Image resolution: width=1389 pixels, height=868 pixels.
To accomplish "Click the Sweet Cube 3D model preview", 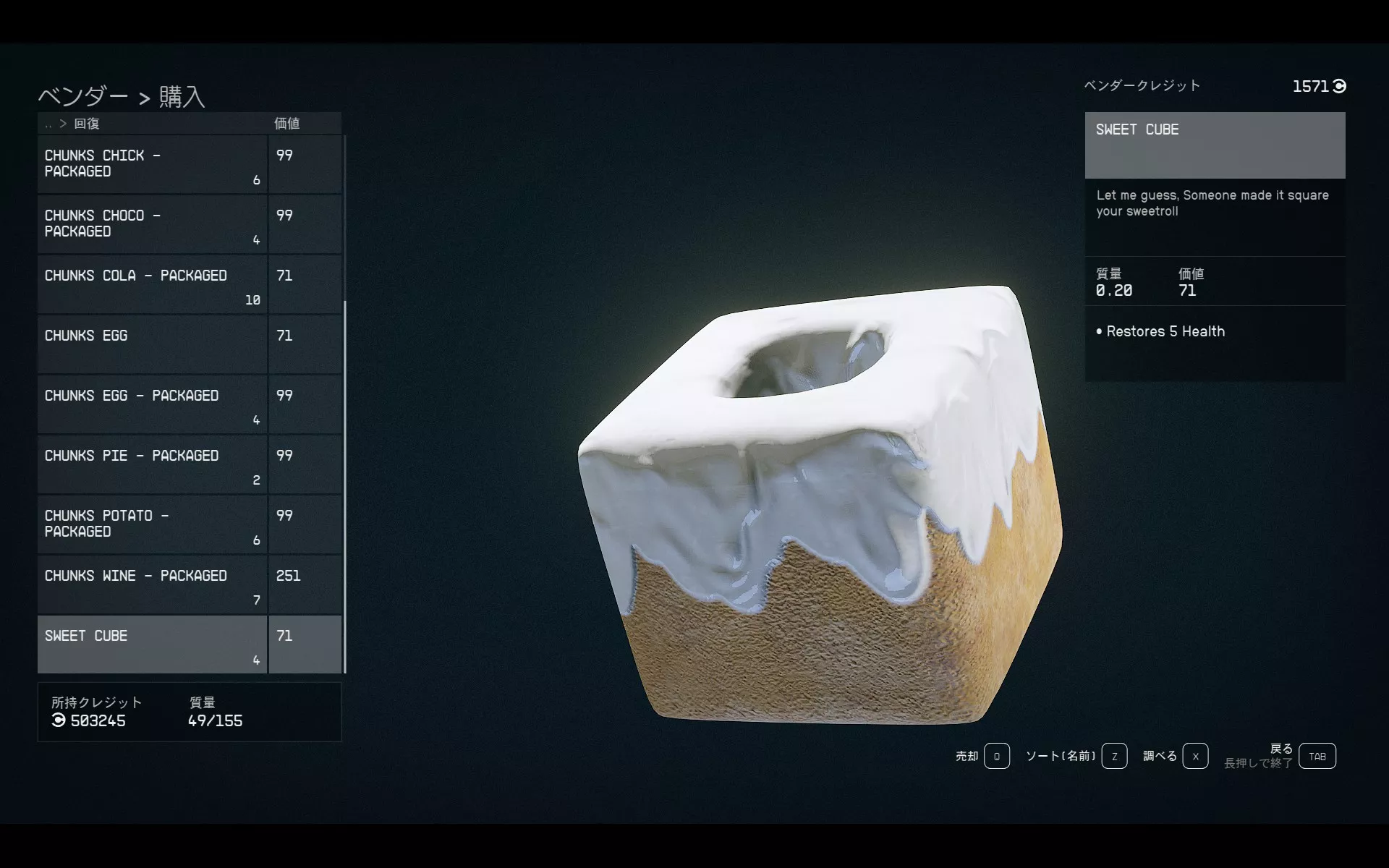I will click(820, 505).
